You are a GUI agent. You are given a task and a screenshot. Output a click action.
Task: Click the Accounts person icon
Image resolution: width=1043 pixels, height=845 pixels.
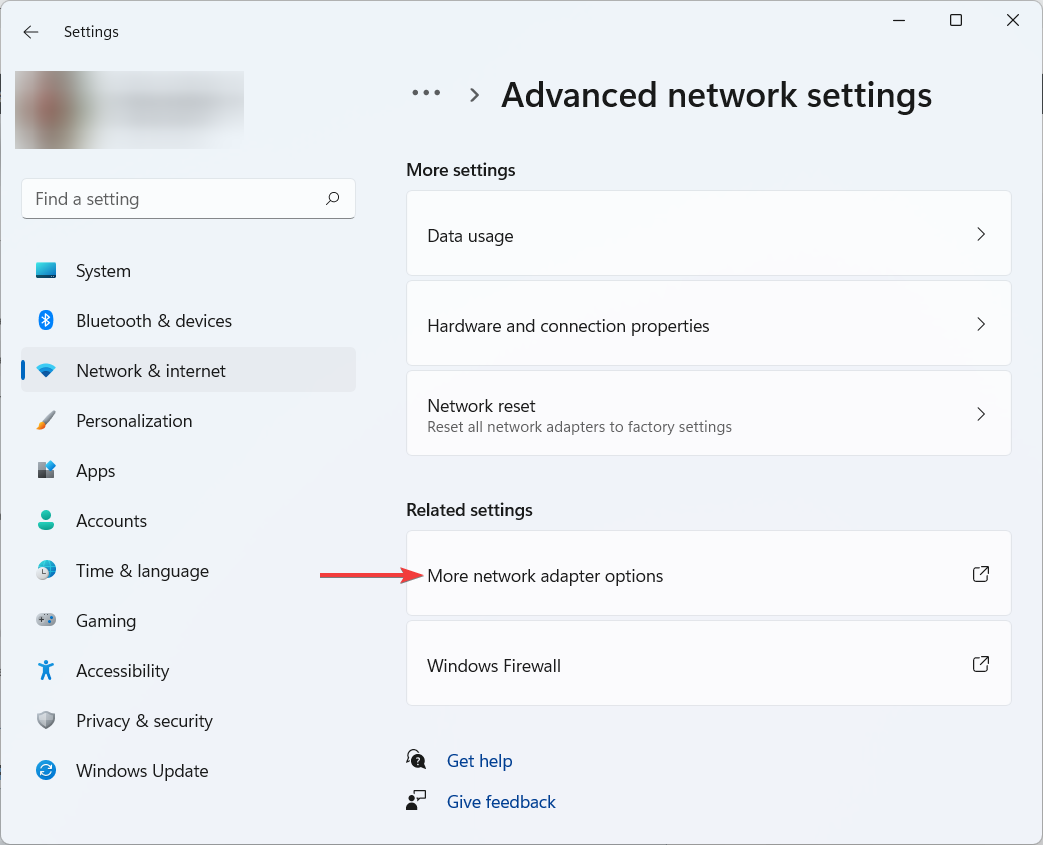[46, 521]
